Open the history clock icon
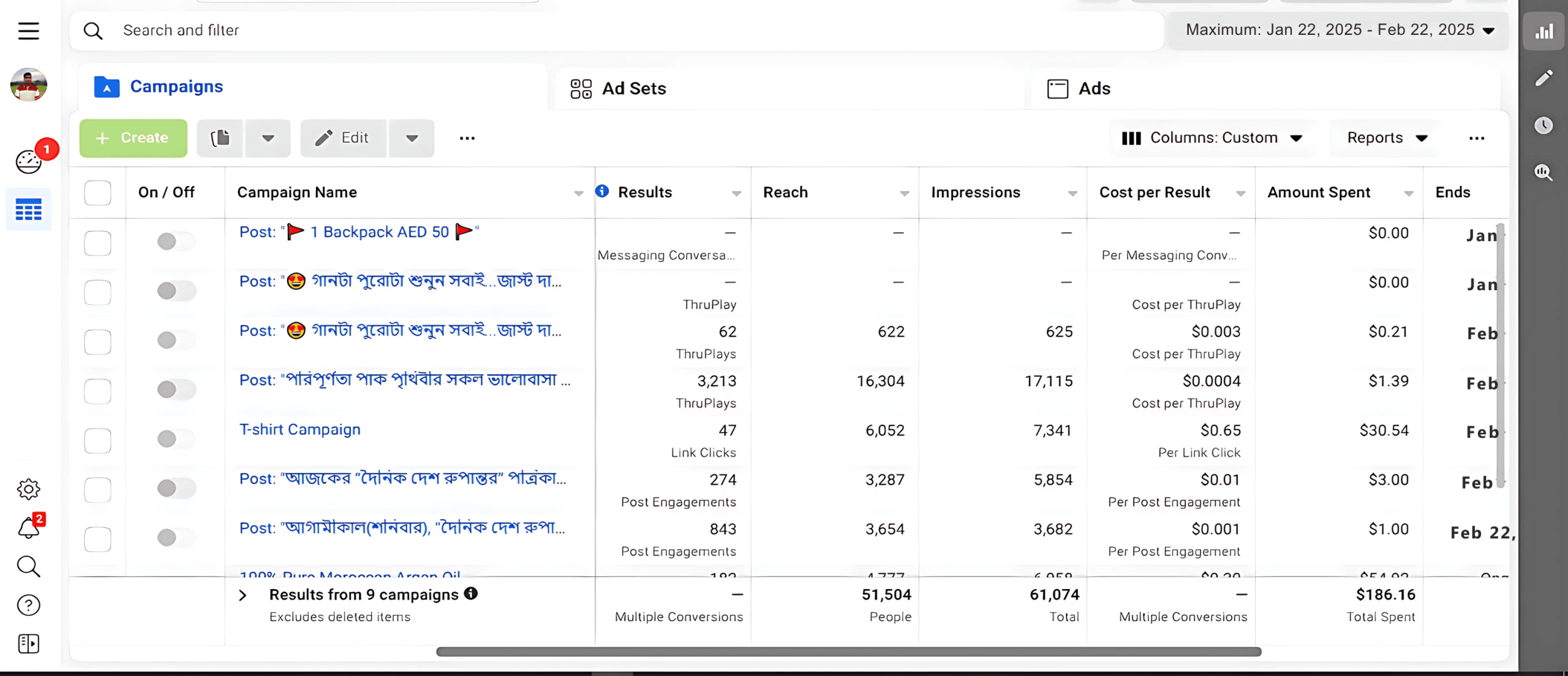The width and height of the screenshot is (1568, 676). (x=1543, y=126)
